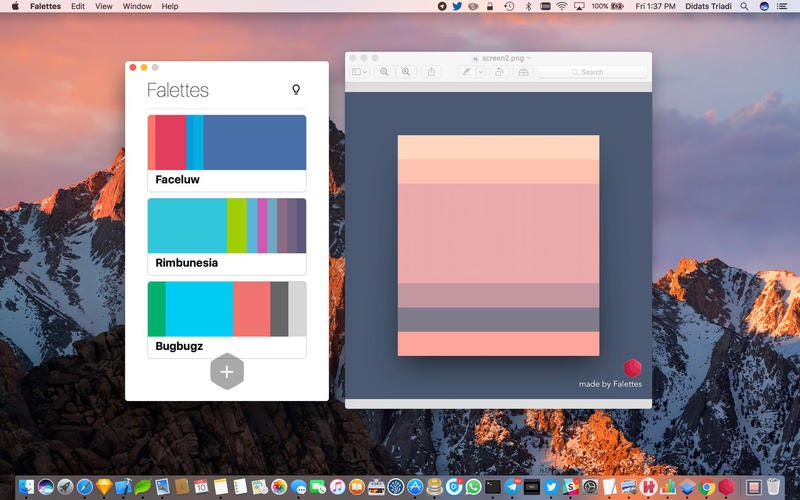Click the Fri 1:37 PM clock

coord(655,6)
